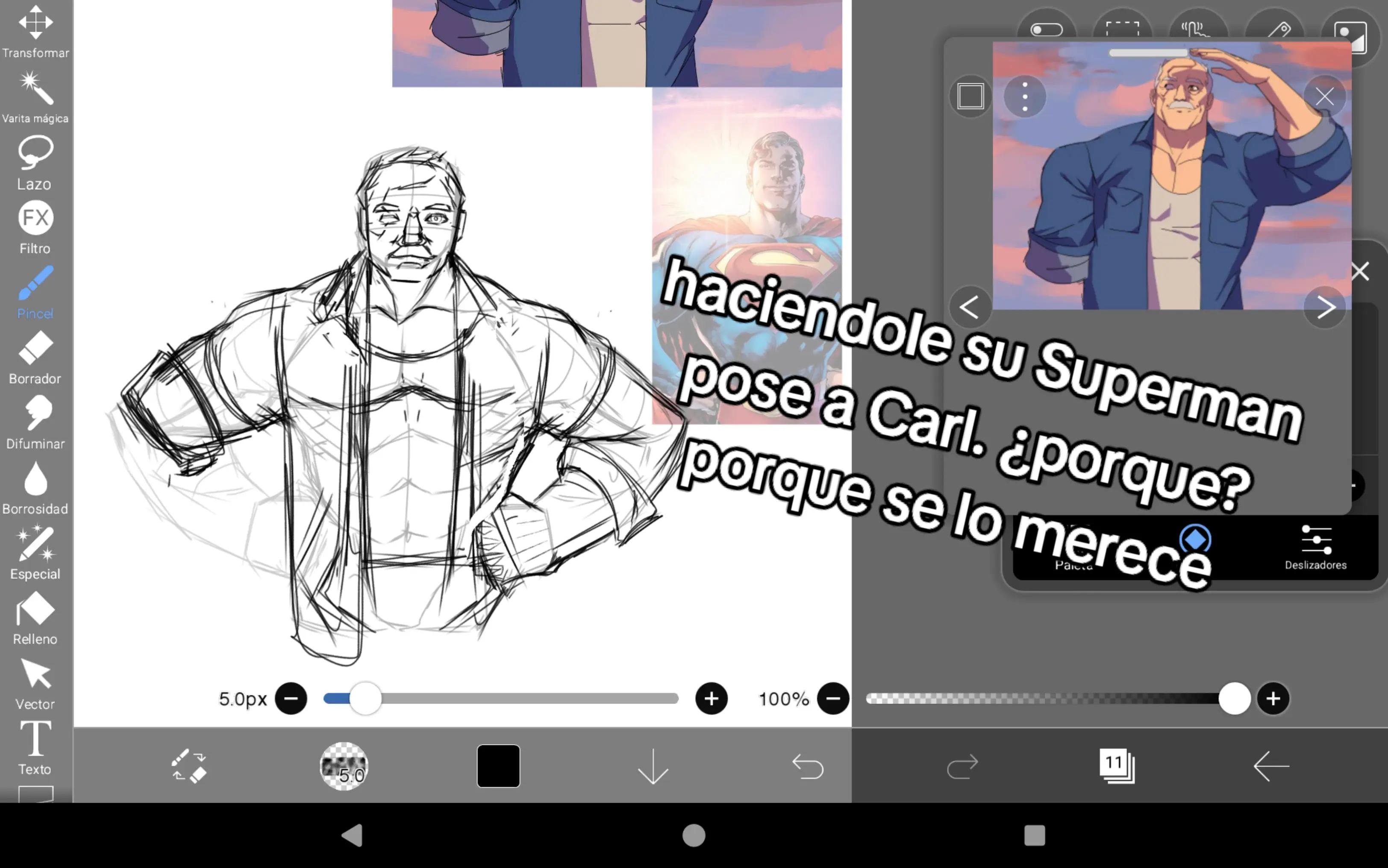
Task: Choose the Especial tool
Action: [35, 553]
